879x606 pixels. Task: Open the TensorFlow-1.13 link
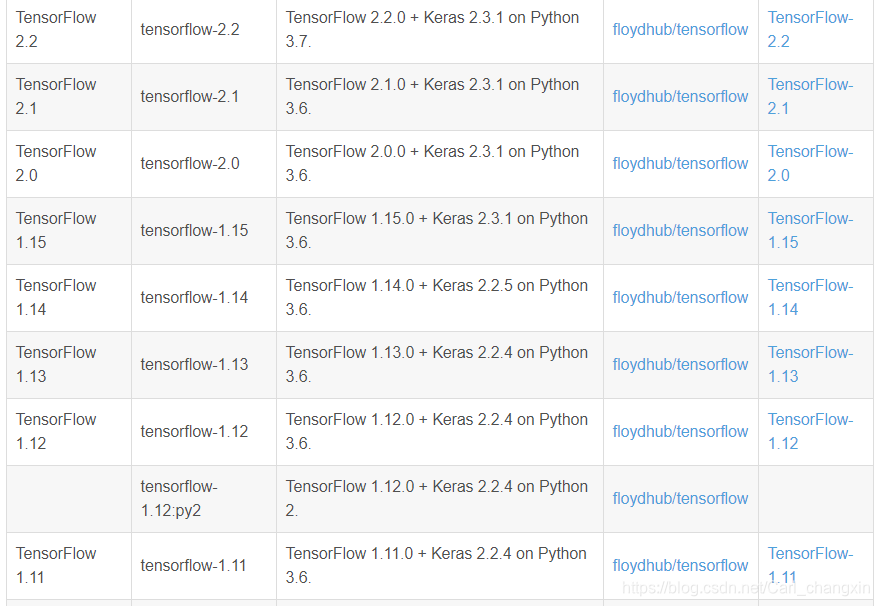pyautogui.click(x=810, y=364)
